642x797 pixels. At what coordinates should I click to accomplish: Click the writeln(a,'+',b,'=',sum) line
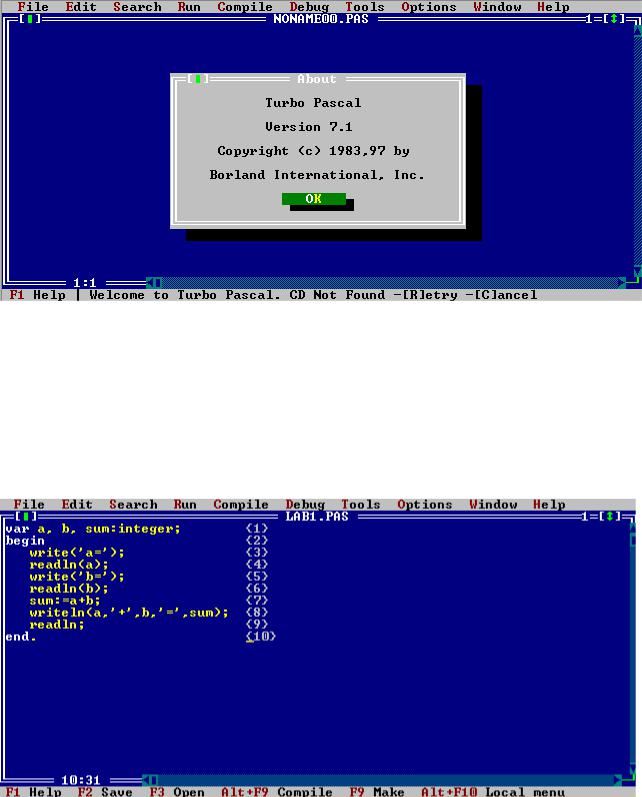click(x=129, y=612)
